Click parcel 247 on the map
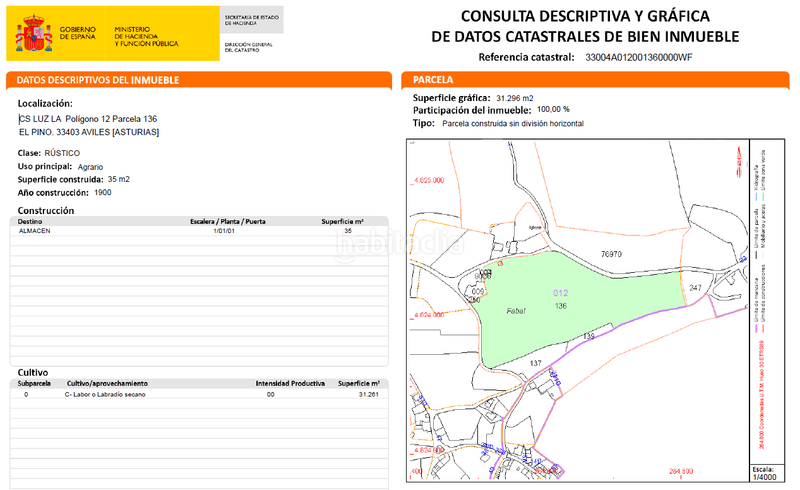800x490 pixels. tap(696, 287)
